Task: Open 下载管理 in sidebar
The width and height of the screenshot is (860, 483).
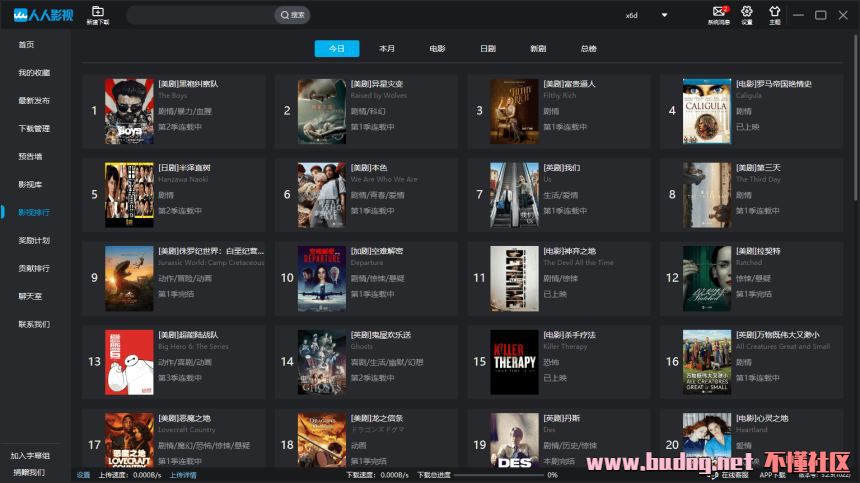Action: click(x=34, y=128)
